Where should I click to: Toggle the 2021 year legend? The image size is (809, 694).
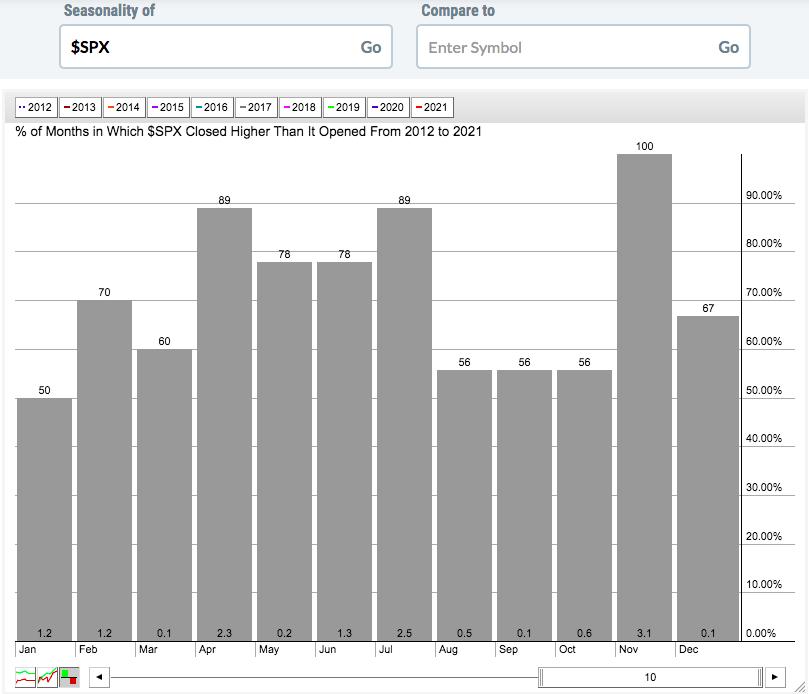click(x=432, y=107)
